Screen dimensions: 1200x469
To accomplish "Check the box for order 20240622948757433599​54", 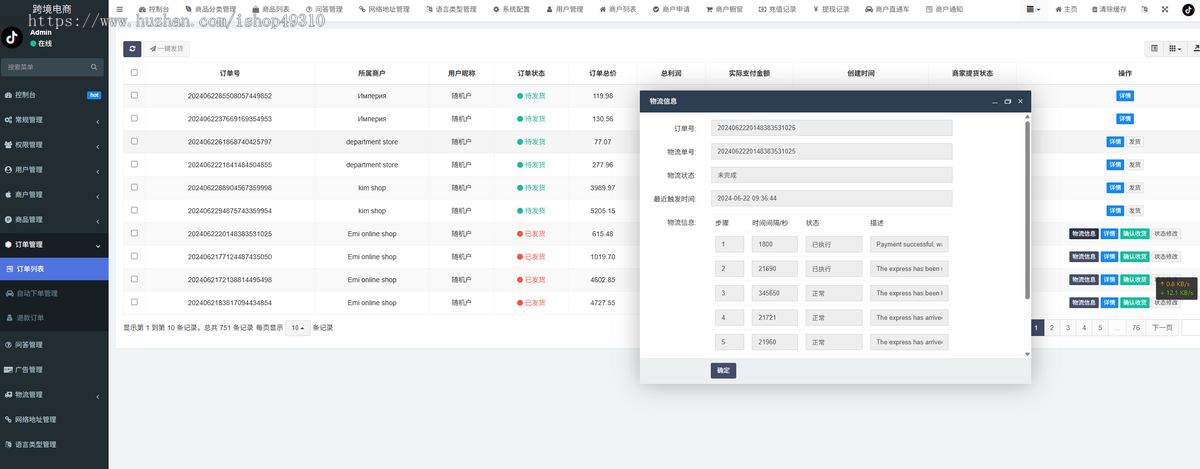I will [x=134, y=211].
